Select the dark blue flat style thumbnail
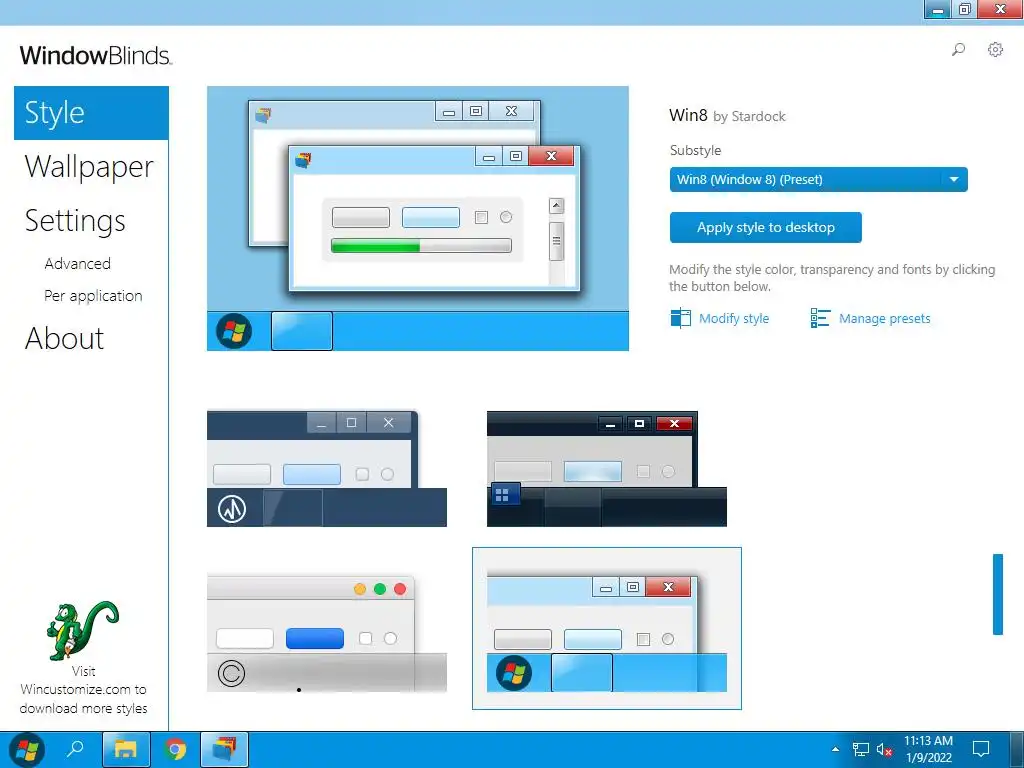 327,468
